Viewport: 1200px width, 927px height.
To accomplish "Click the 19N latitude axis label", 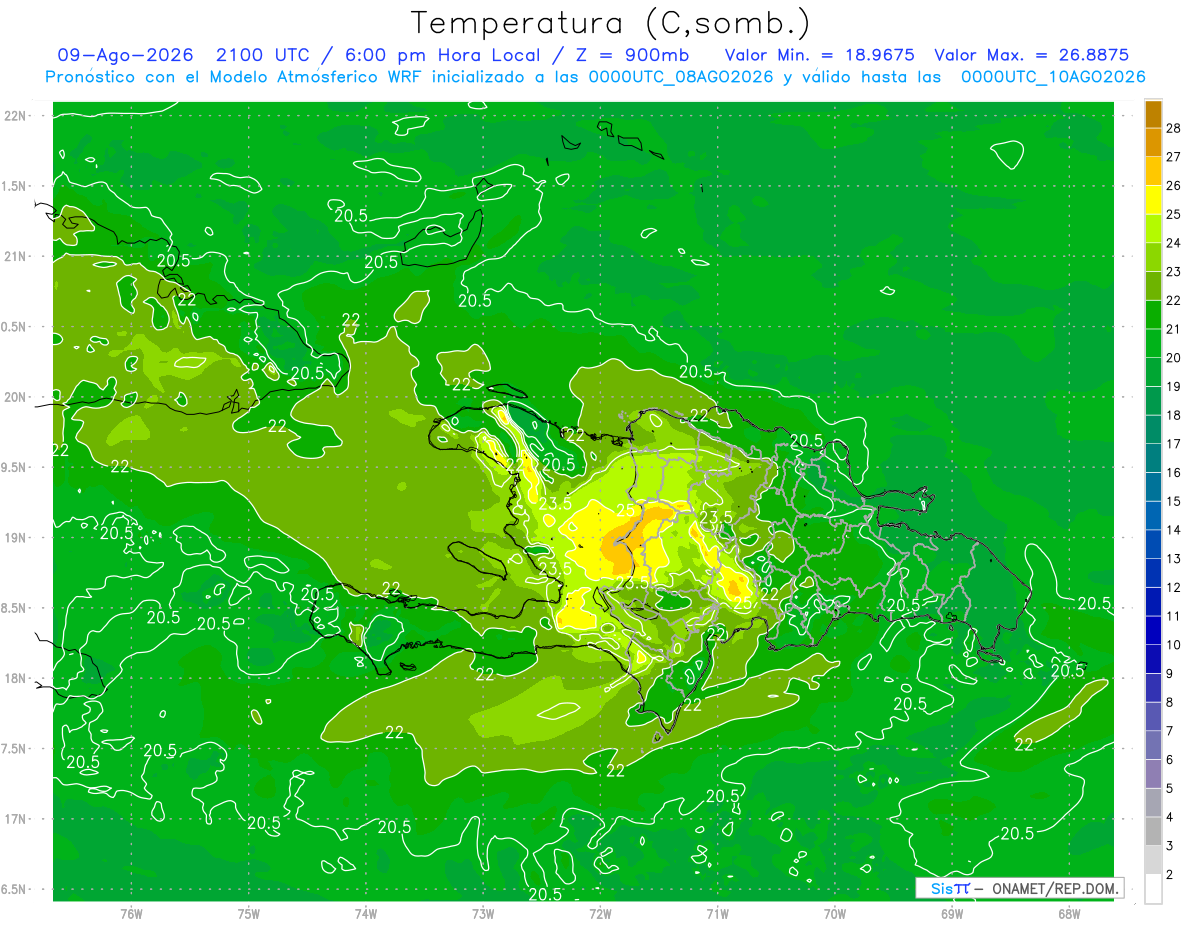I will 16,537.
